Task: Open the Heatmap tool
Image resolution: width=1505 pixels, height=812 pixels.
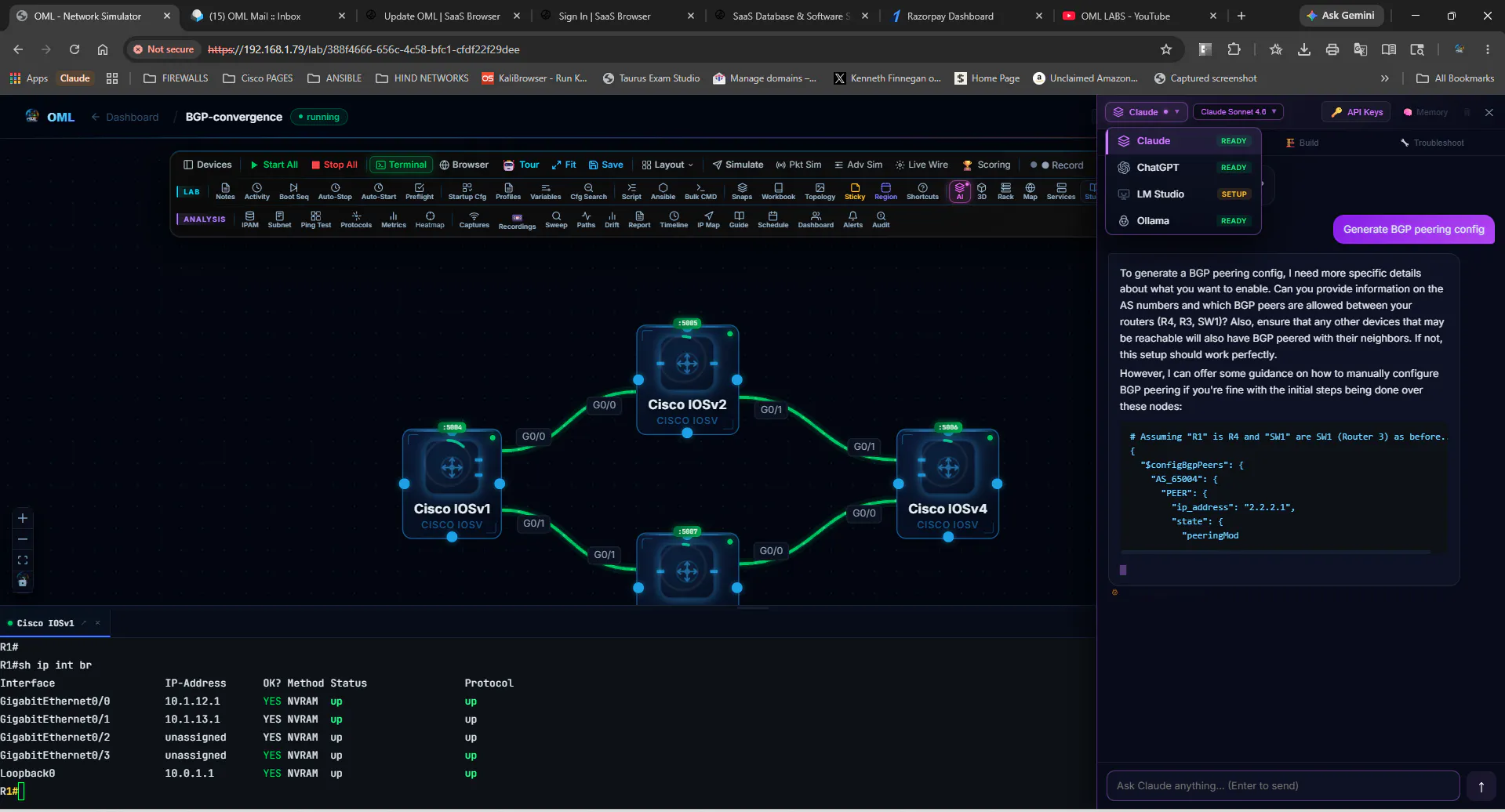Action: (x=430, y=219)
